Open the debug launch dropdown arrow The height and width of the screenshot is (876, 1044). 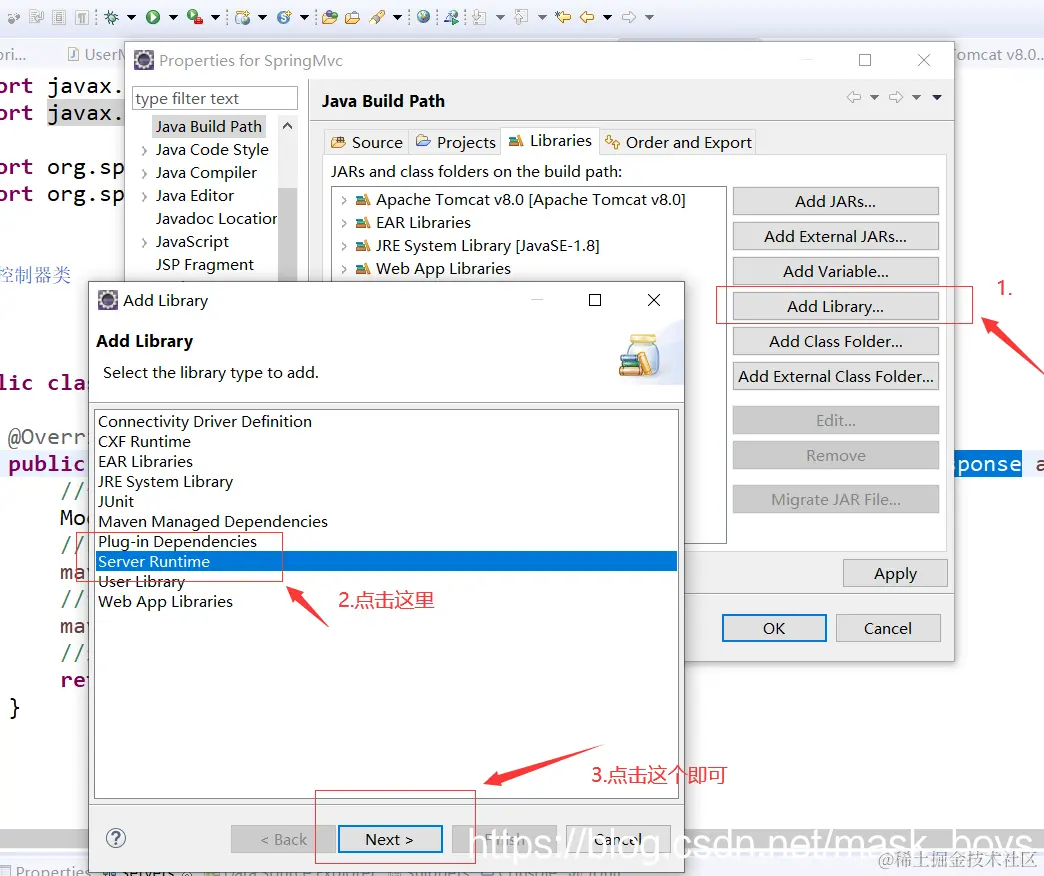tap(132, 17)
